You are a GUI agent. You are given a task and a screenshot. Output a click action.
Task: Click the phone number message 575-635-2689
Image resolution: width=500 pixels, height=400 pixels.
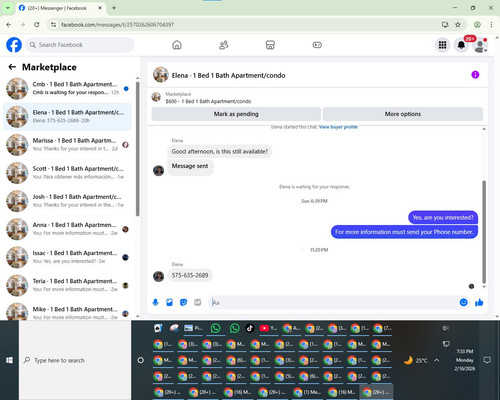pyautogui.click(x=190, y=275)
